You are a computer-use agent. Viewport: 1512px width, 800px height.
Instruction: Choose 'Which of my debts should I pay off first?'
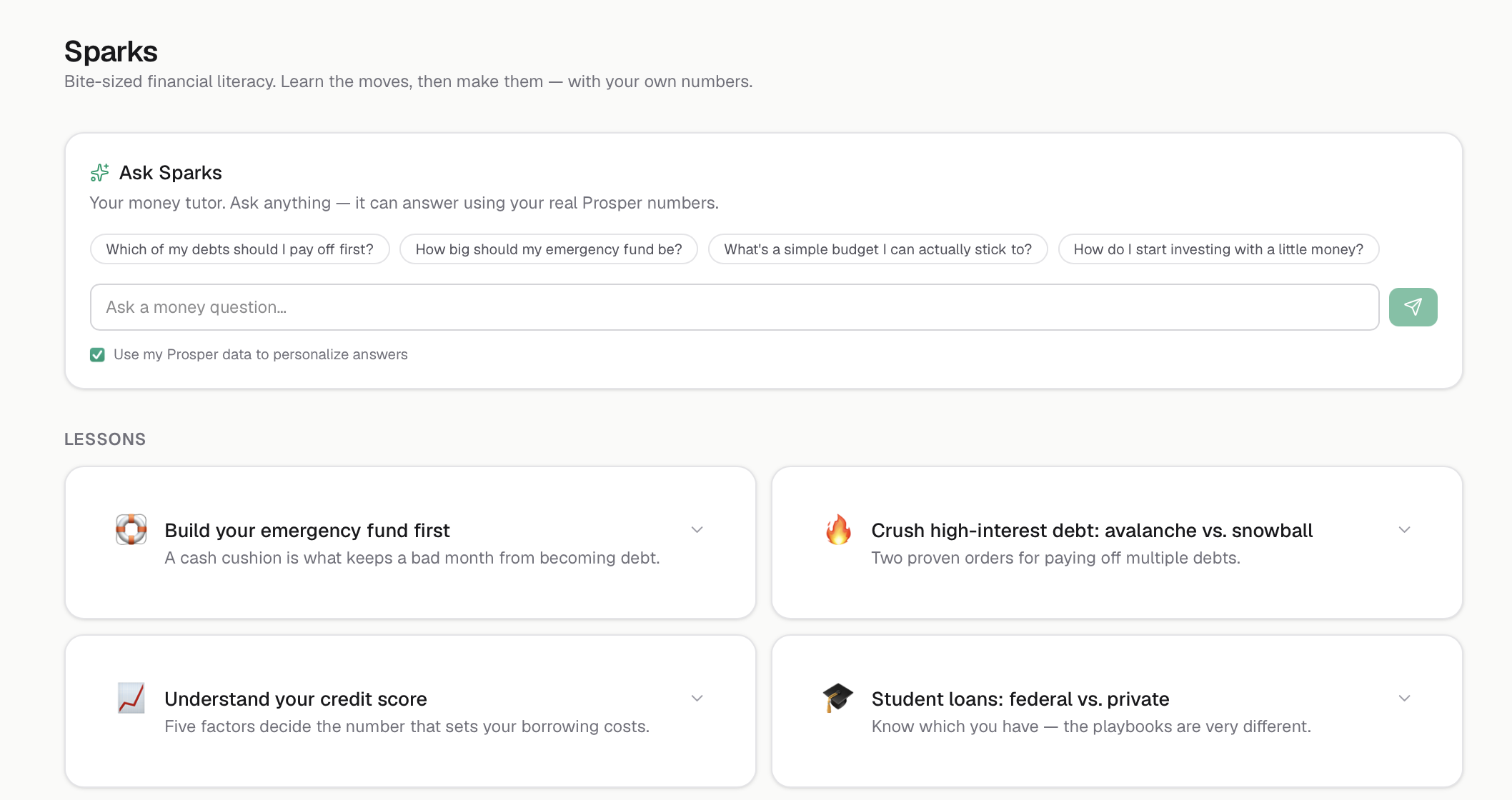click(x=240, y=249)
